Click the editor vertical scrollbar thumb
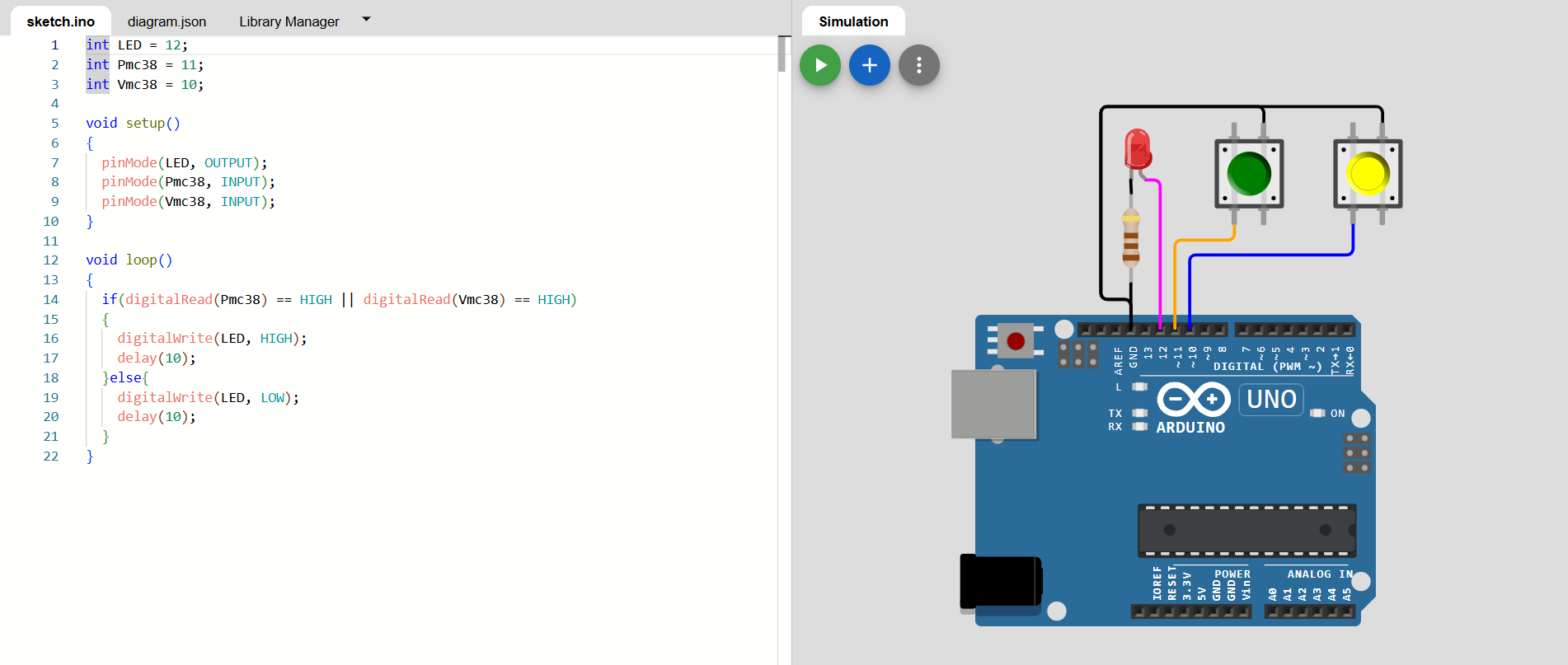Viewport: 1568px width, 665px height. pyautogui.click(x=782, y=54)
